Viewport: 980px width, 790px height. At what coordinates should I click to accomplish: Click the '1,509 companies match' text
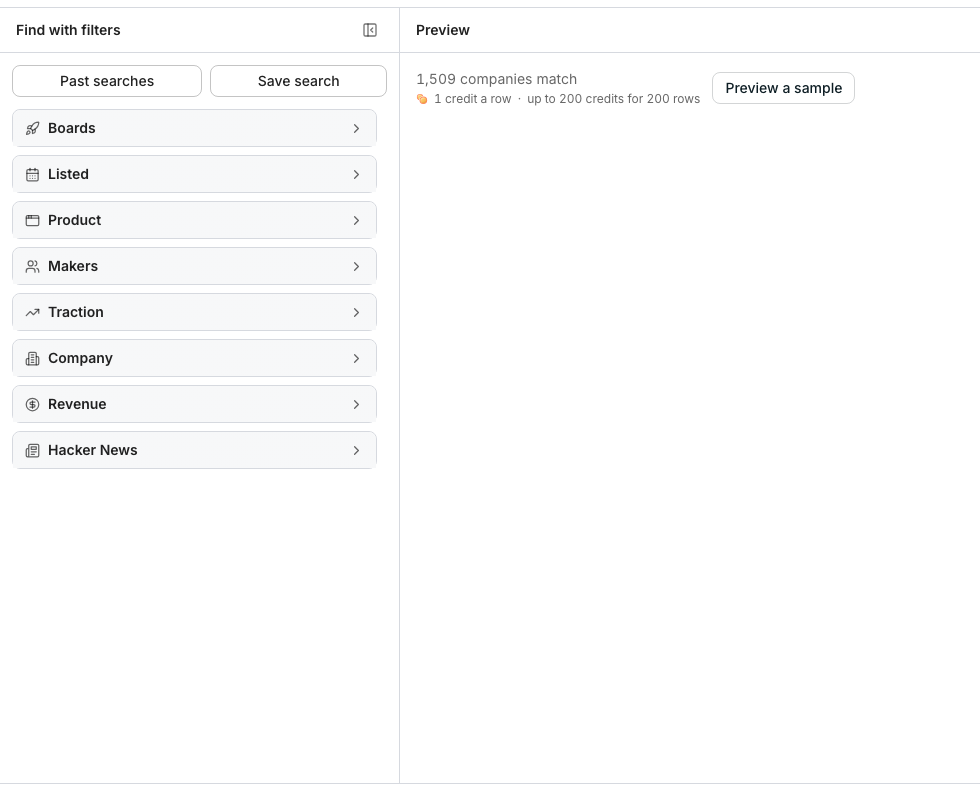496,79
